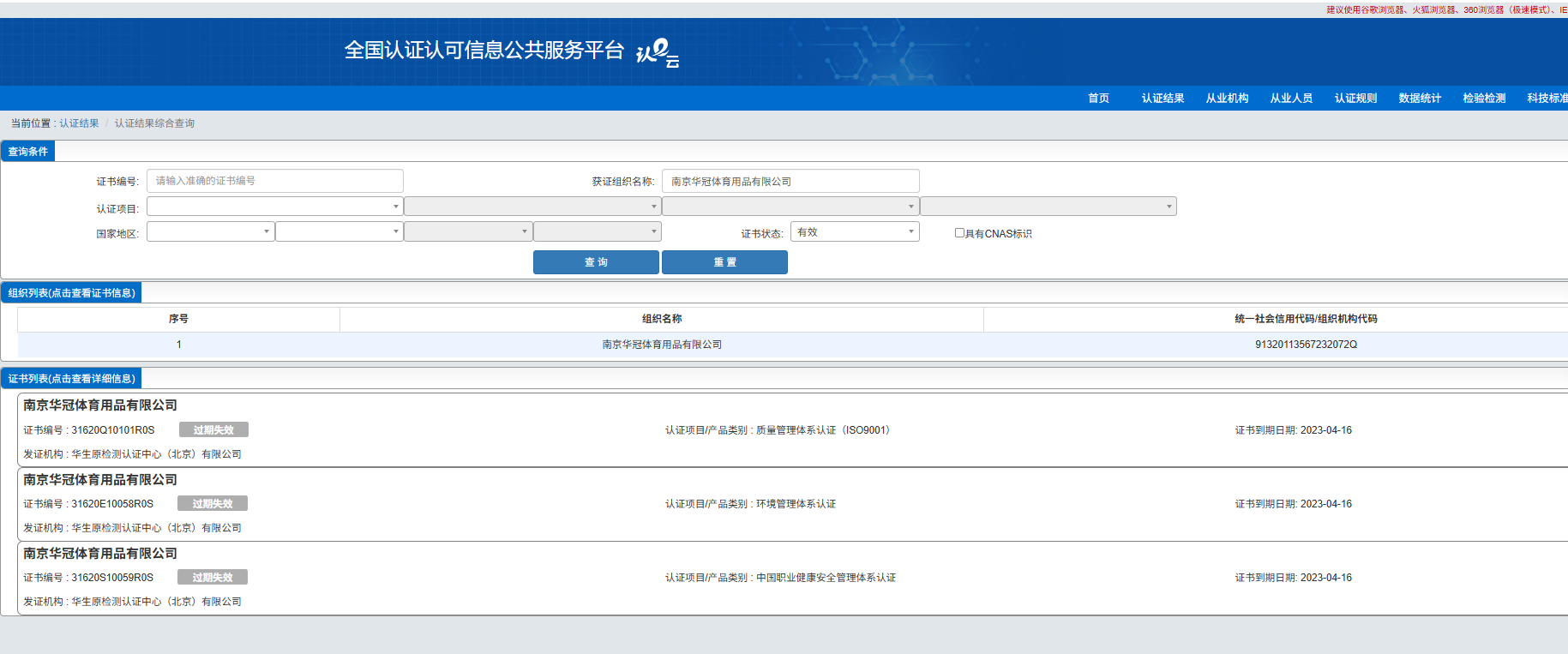The height and width of the screenshot is (654, 1568).
Task: Click the 认e云 logo in header
Action: tap(658, 52)
